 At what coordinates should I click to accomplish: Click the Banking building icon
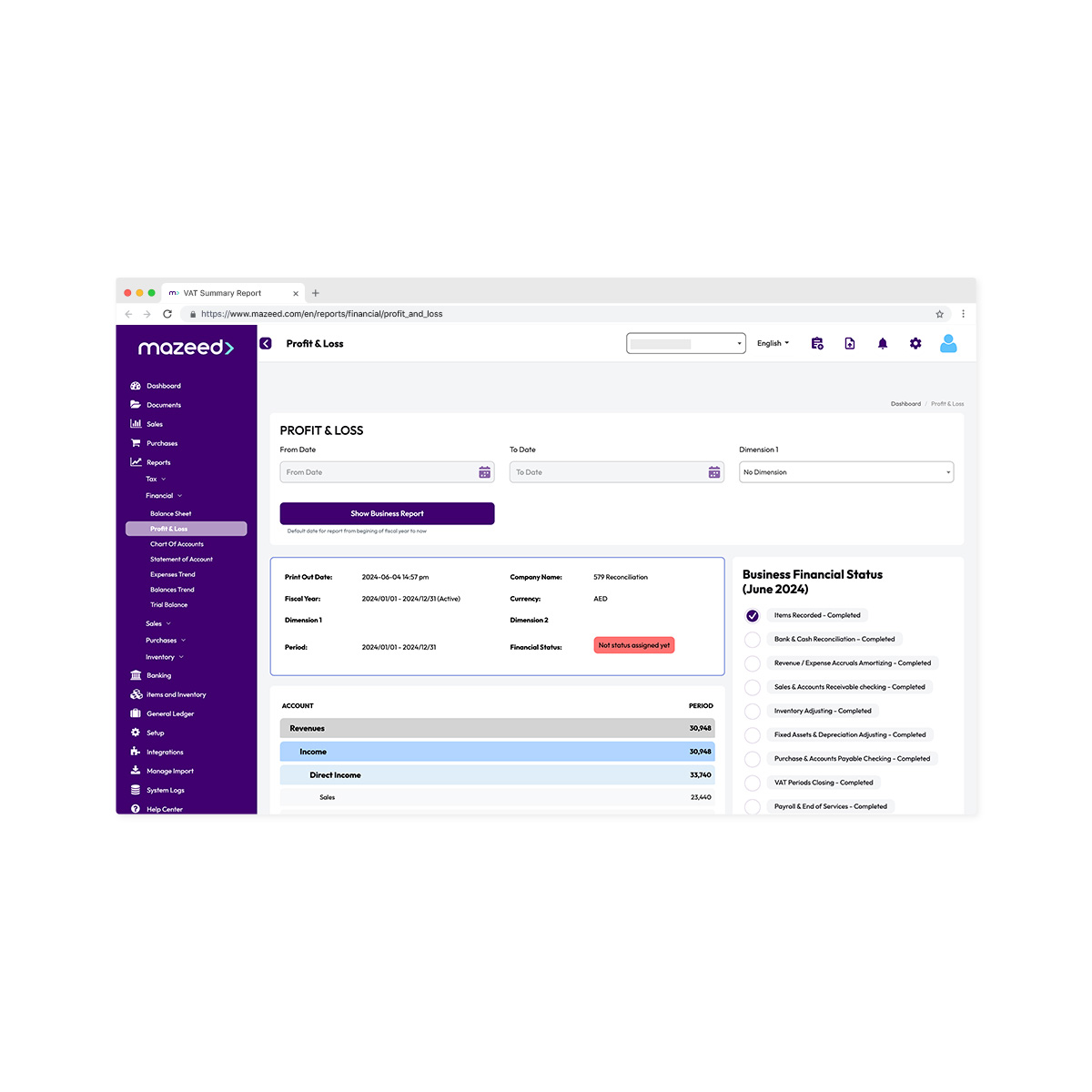pos(136,675)
